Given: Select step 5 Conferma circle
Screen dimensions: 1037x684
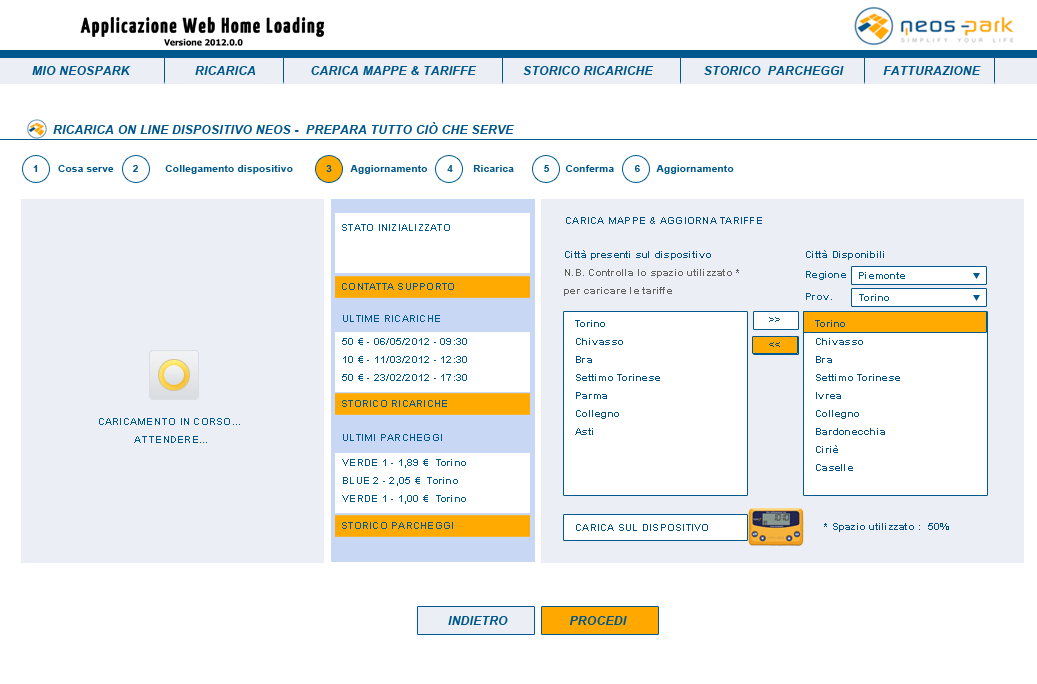Looking at the screenshot, I should click(546, 169).
